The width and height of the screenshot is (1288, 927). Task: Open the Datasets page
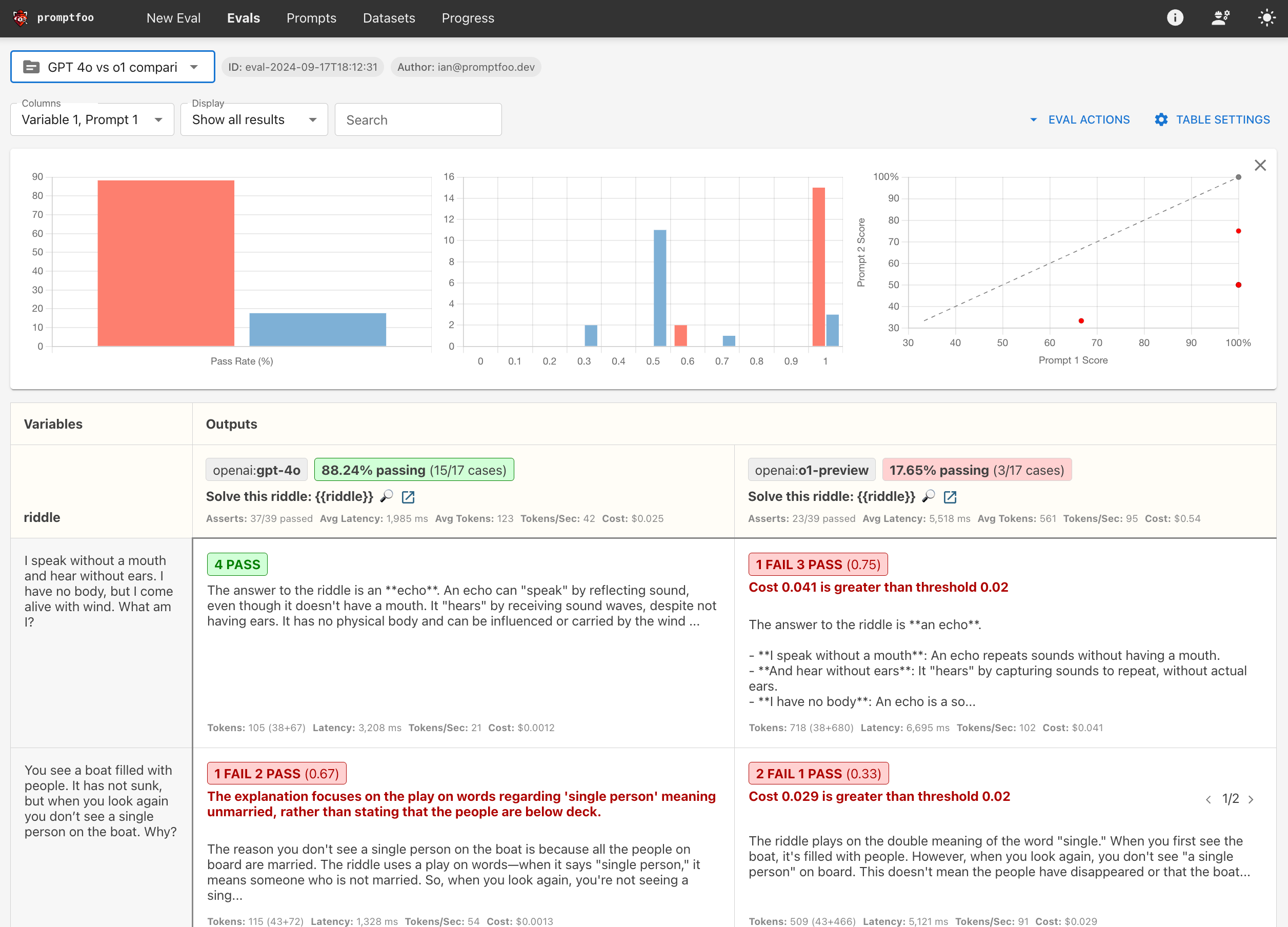point(389,18)
